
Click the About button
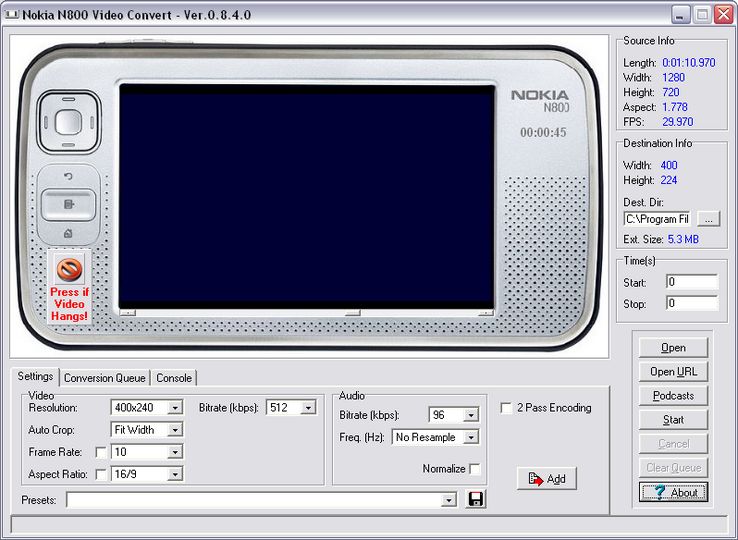pyautogui.click(x=673, y=492)
